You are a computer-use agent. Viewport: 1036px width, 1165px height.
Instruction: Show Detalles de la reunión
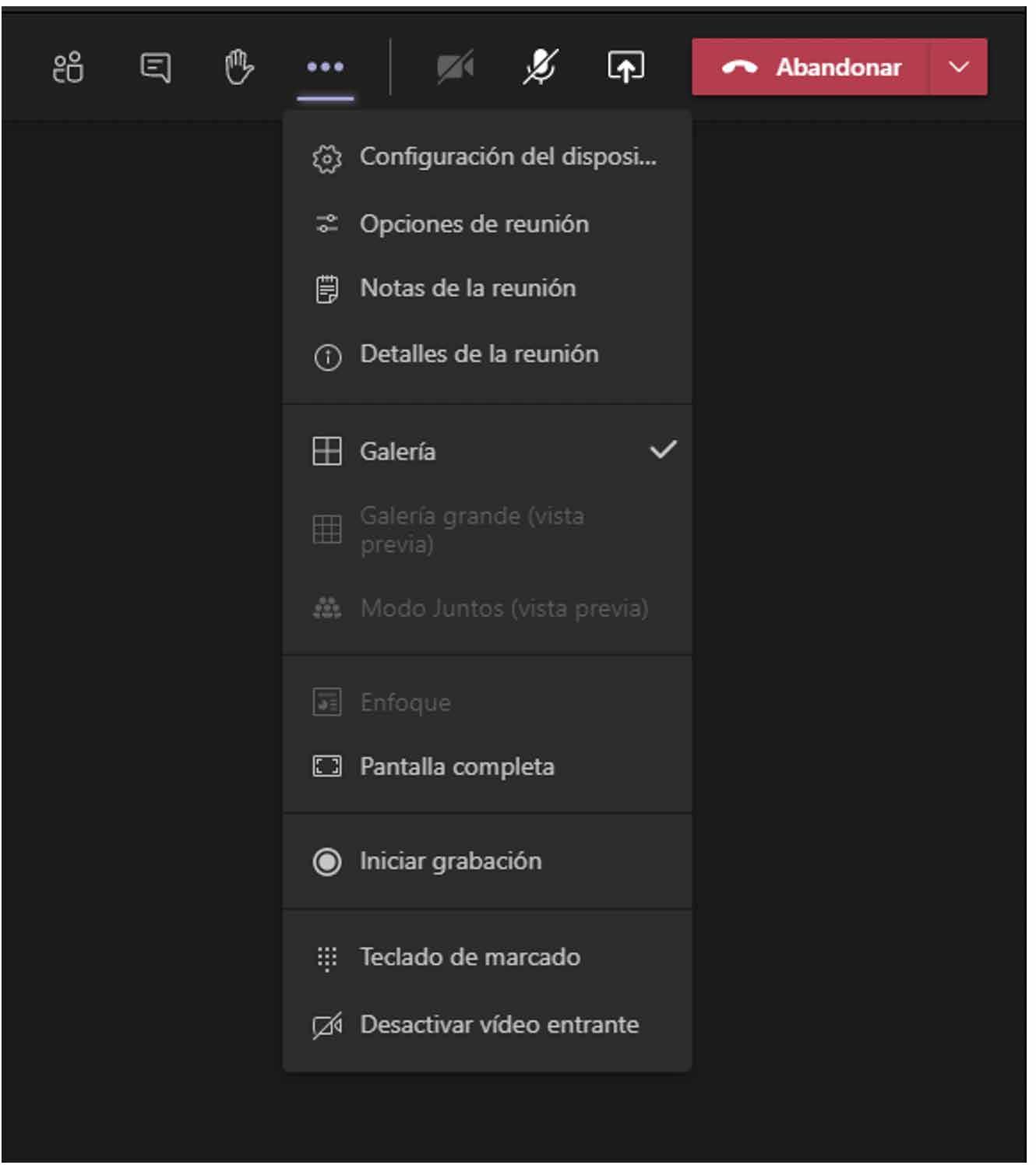[488, 354]
